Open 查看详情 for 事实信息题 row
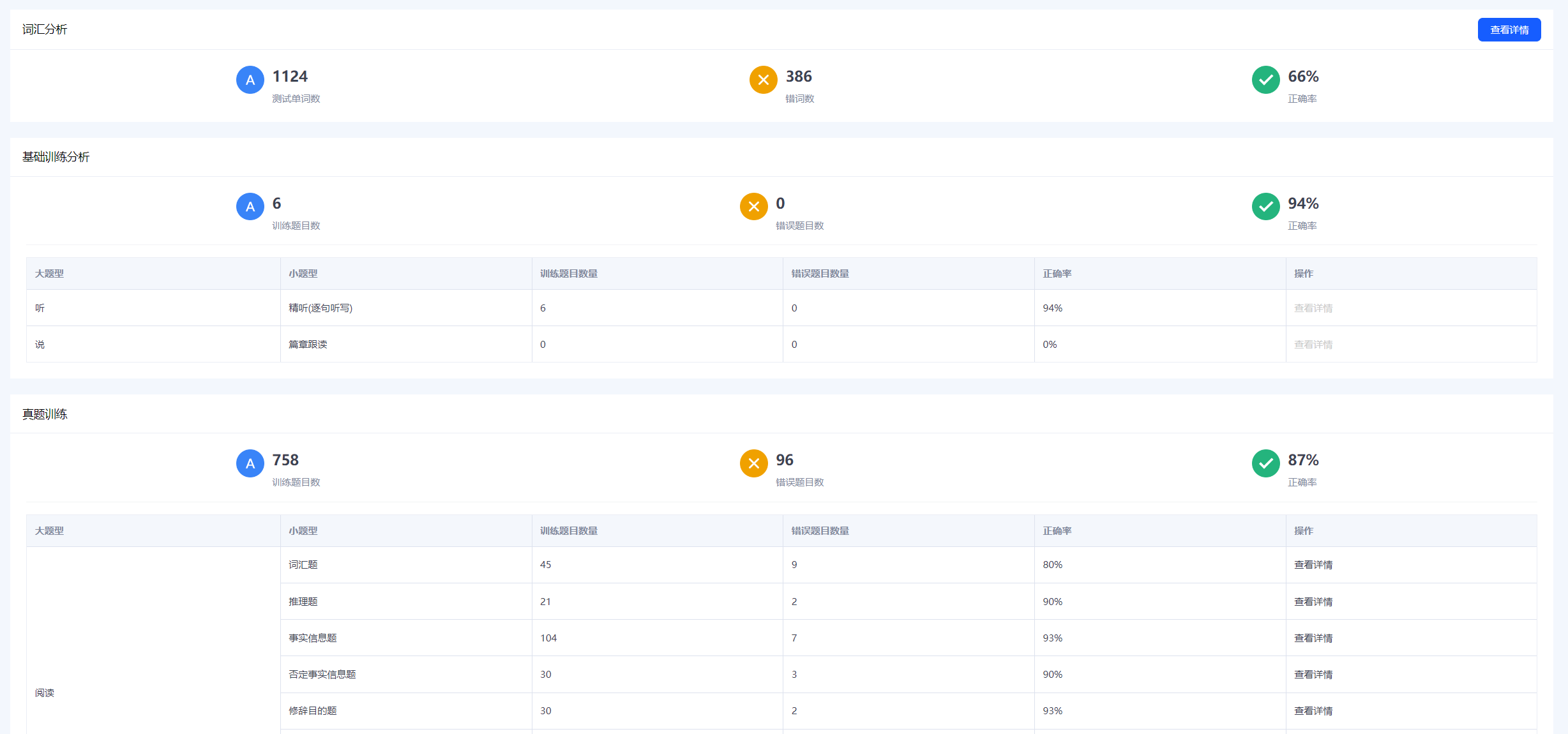Image resolution: width=1568 pixels, height=734 pixels. pos(1313,638)
